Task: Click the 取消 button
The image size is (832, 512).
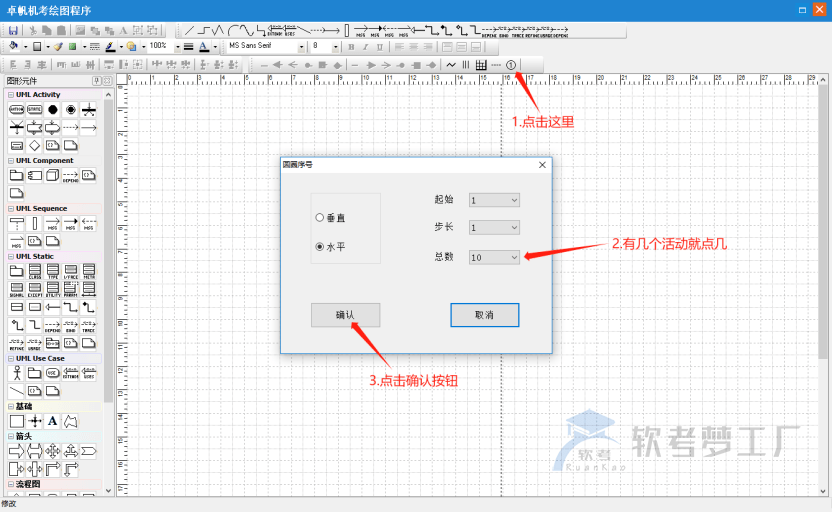Action: (x=484, y=315)
